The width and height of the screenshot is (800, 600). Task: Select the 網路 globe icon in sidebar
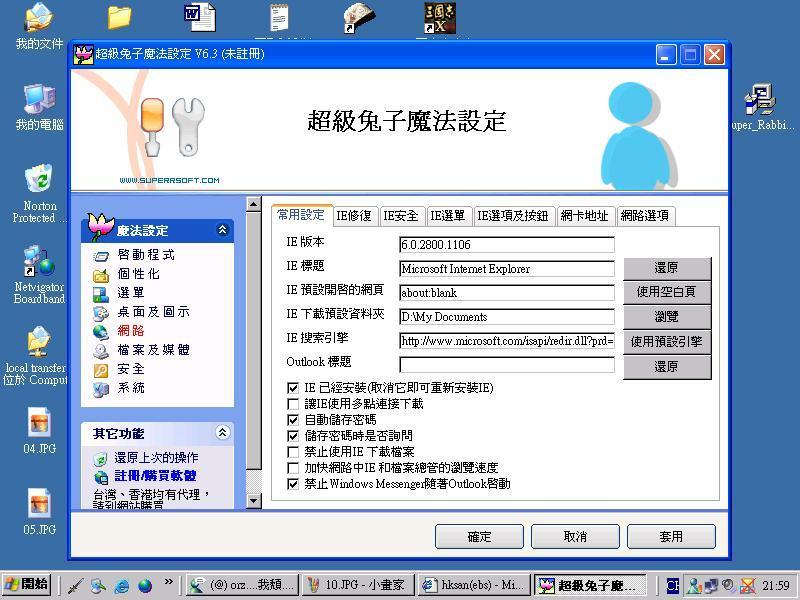point(101,332)
